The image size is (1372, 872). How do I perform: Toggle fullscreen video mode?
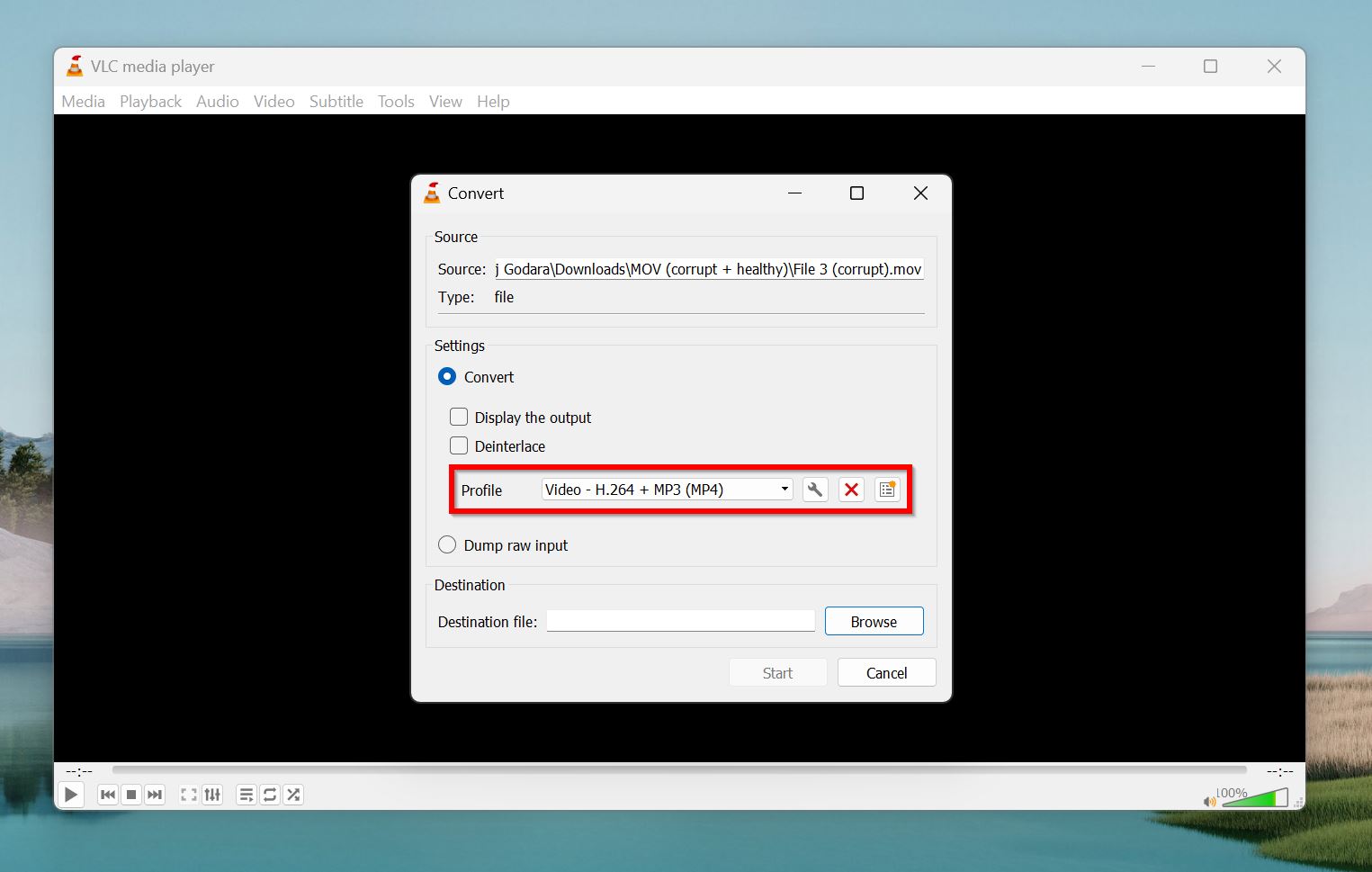point(189,795)
